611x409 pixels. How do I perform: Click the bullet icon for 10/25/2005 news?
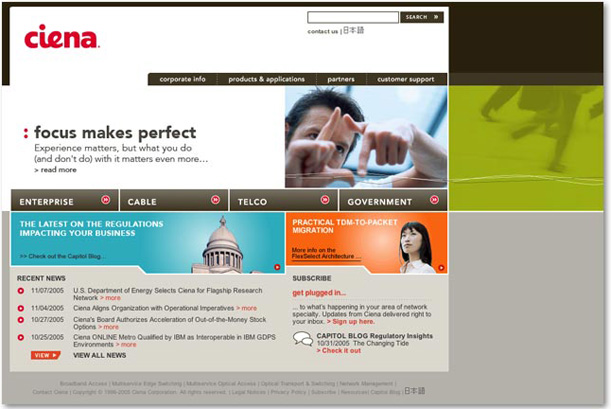tap(21, 337)
